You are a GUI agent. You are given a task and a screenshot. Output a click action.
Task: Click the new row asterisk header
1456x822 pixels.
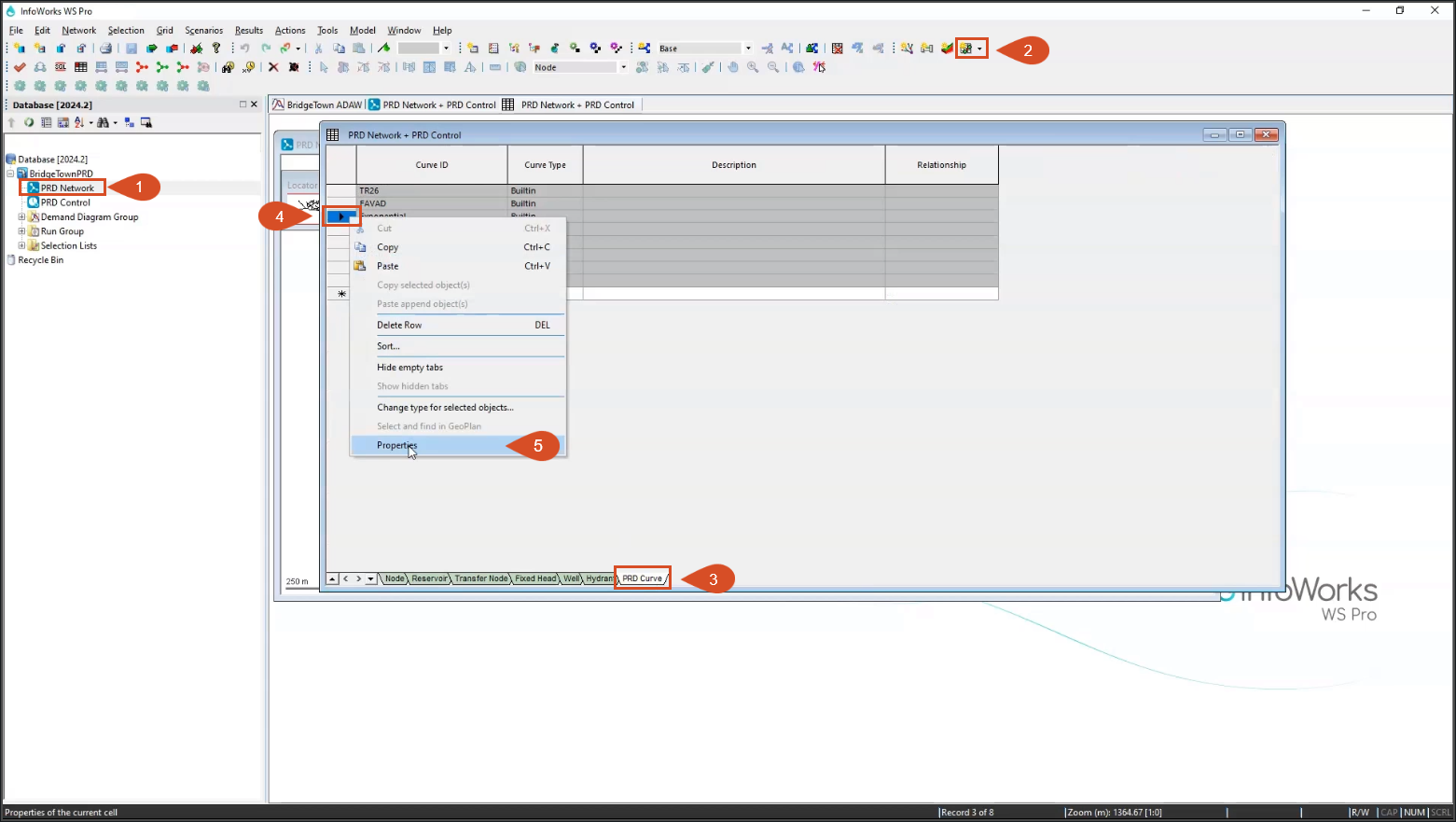click(341, 294)
